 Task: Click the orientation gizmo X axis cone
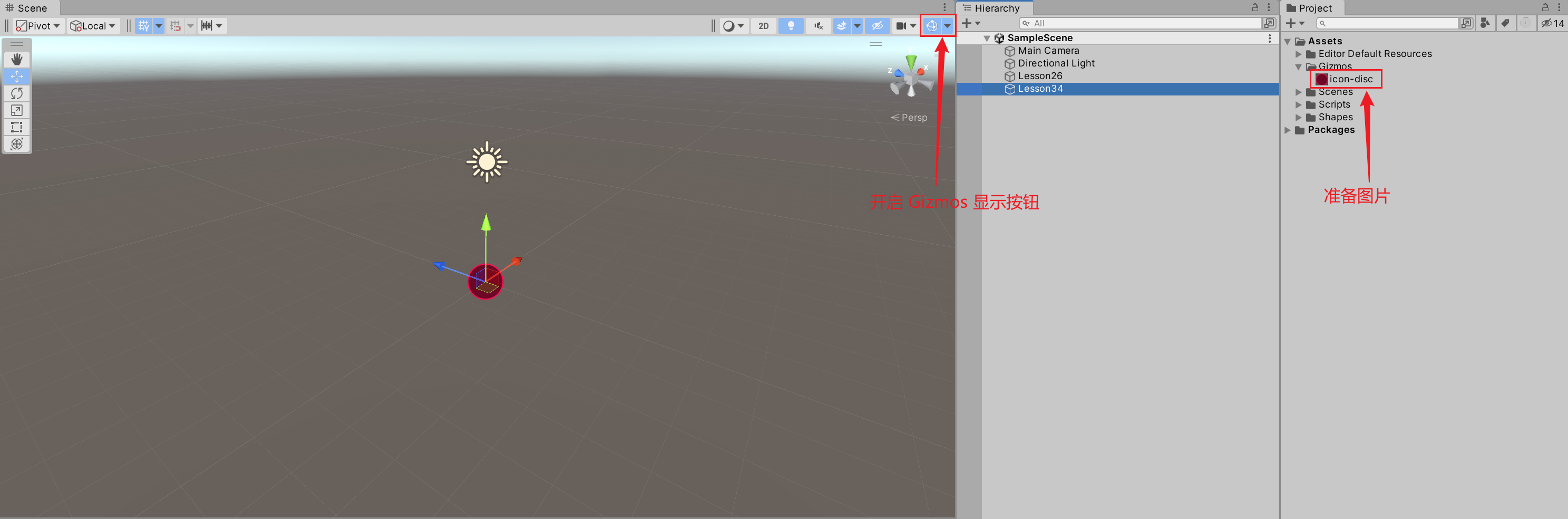tap(922, 71)
